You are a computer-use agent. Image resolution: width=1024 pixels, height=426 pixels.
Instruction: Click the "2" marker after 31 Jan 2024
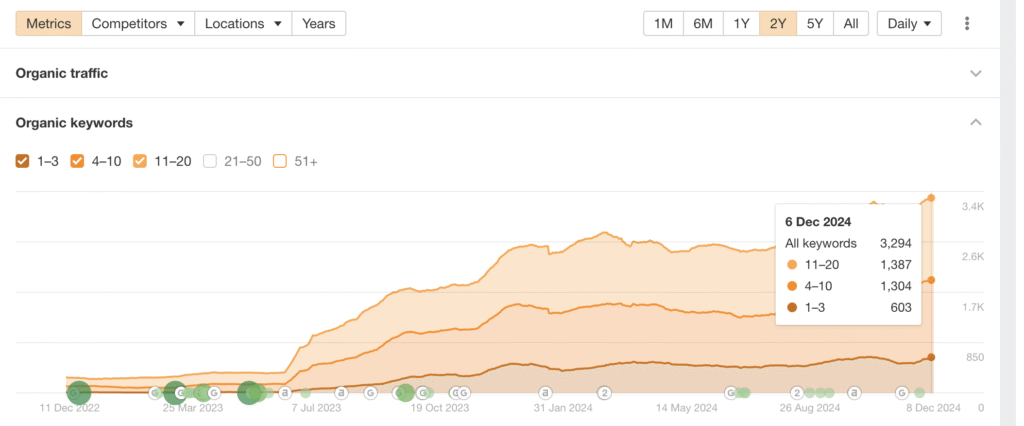604,393
